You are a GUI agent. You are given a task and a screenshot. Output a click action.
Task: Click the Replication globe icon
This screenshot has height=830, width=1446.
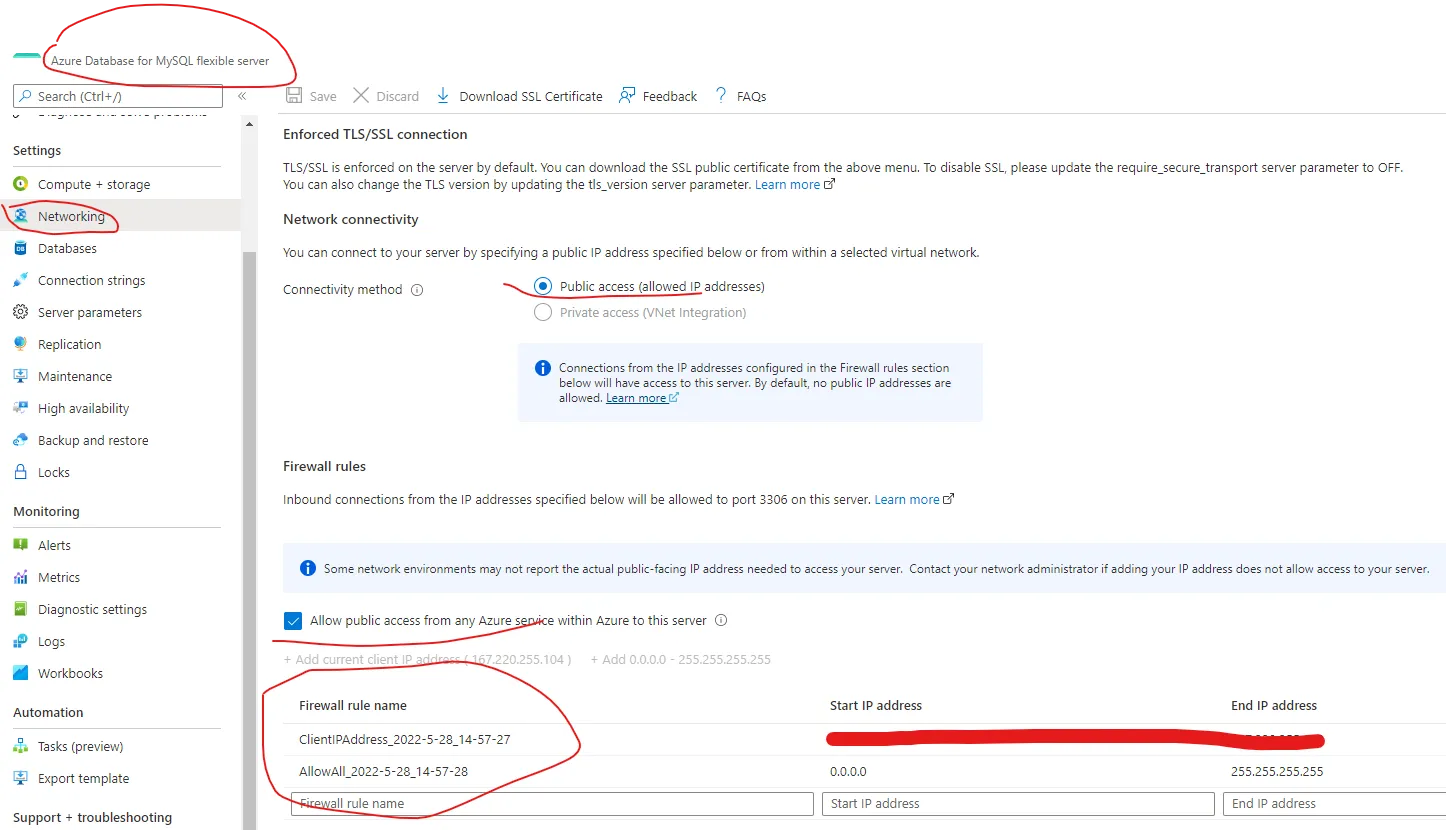(x=20, y=344)
